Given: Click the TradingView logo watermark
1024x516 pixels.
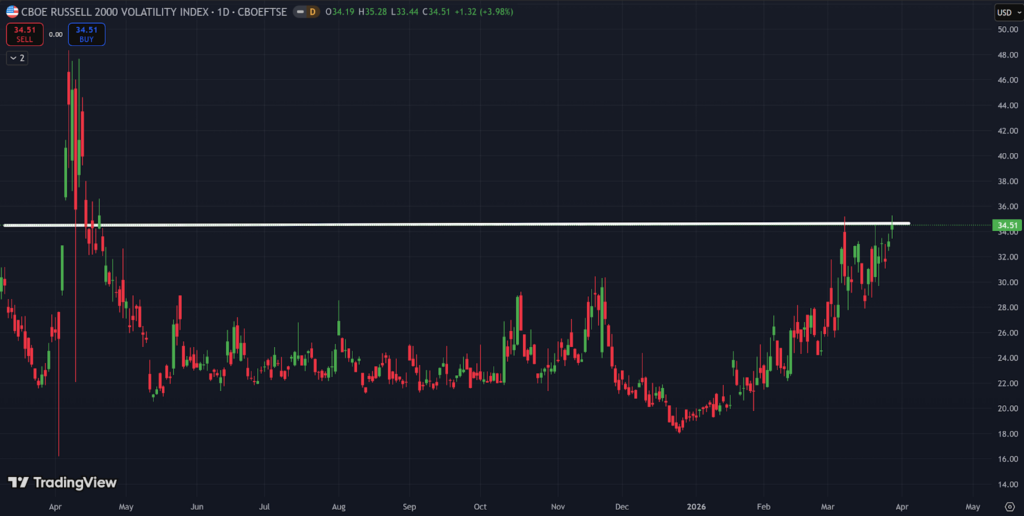Looking at the screenshot, I should click(x=62, y=483).
